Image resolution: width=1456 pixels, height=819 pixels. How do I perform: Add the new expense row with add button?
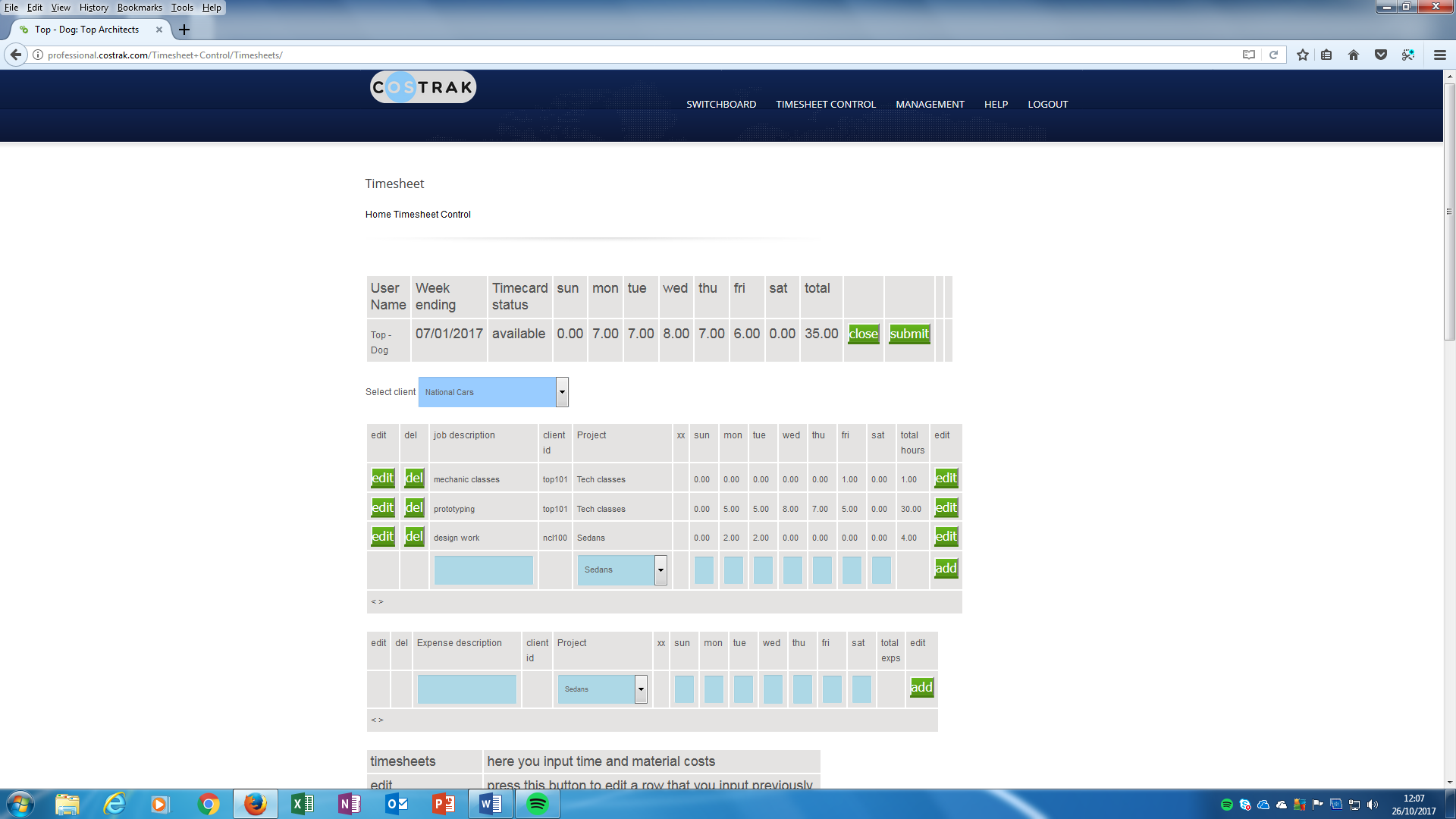[922, 687]
